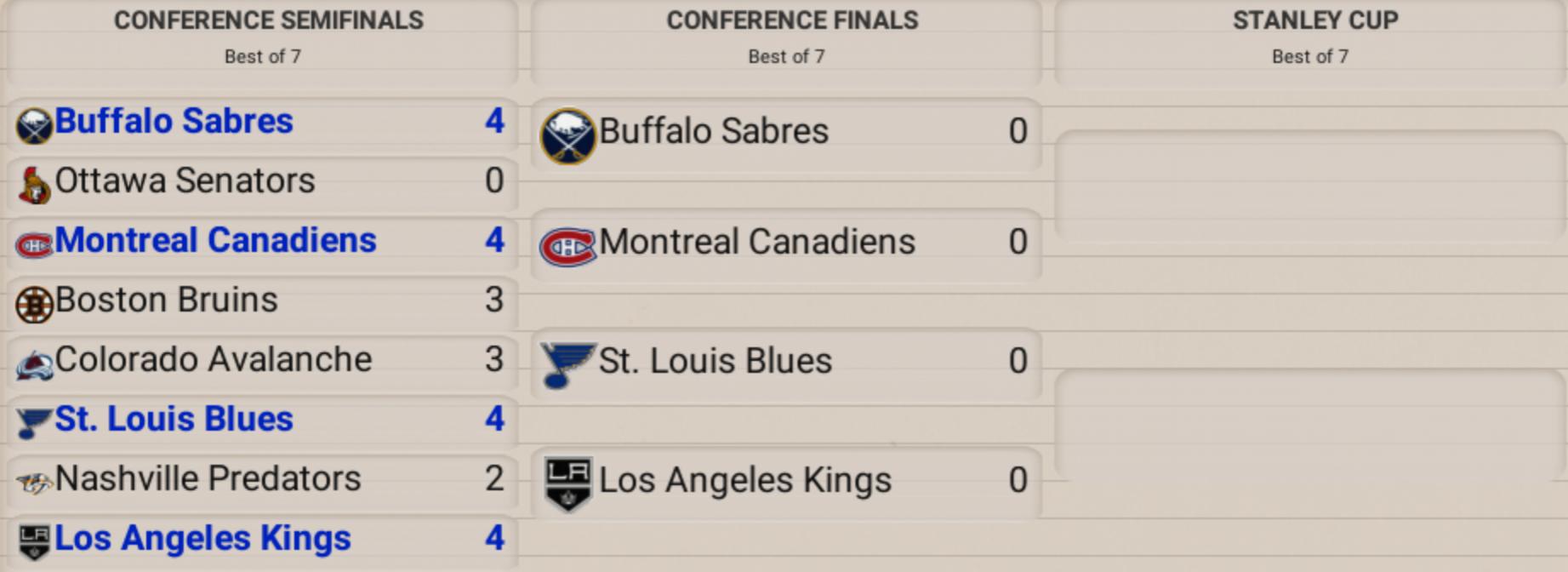This screenshot has width=1568, height=572.
Task: Click the Conference Finals column header
Action: click(791, 20)
